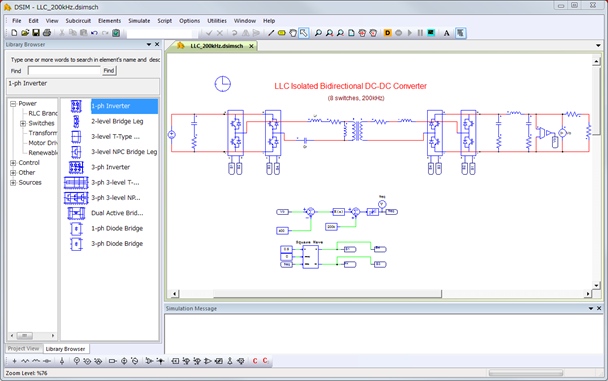Undo the last action
This screenshot has width=608, height=381.
tap(94, 33)
